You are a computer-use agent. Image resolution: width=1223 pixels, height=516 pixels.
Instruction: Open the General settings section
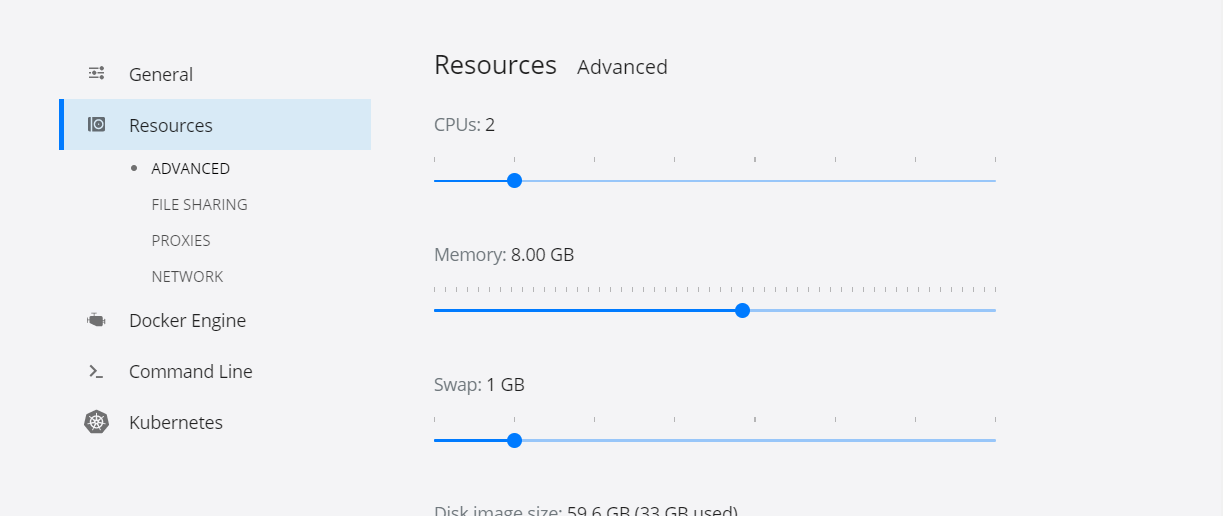tap(161, 74)
